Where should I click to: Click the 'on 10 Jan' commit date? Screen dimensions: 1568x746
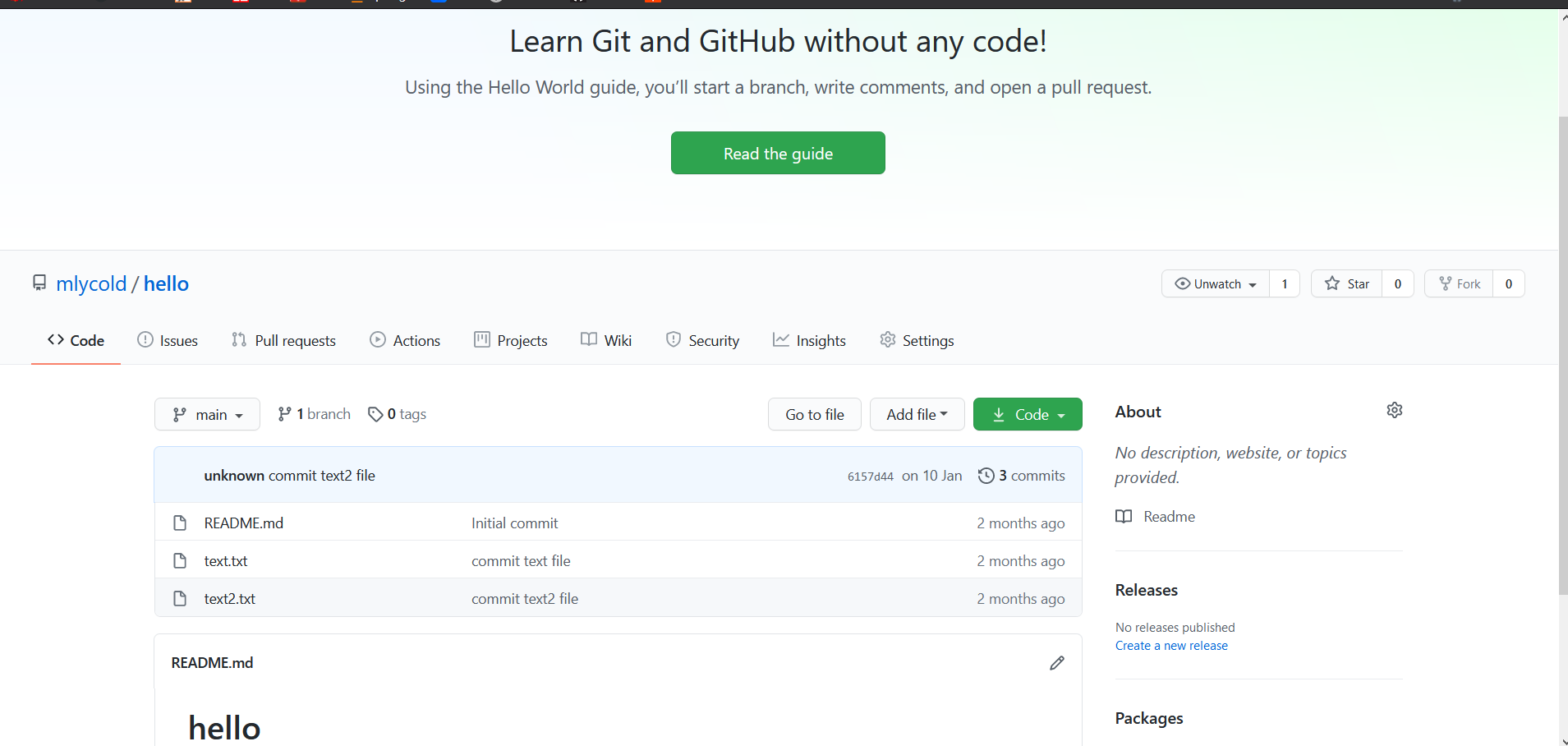click(x=932, y=476)
